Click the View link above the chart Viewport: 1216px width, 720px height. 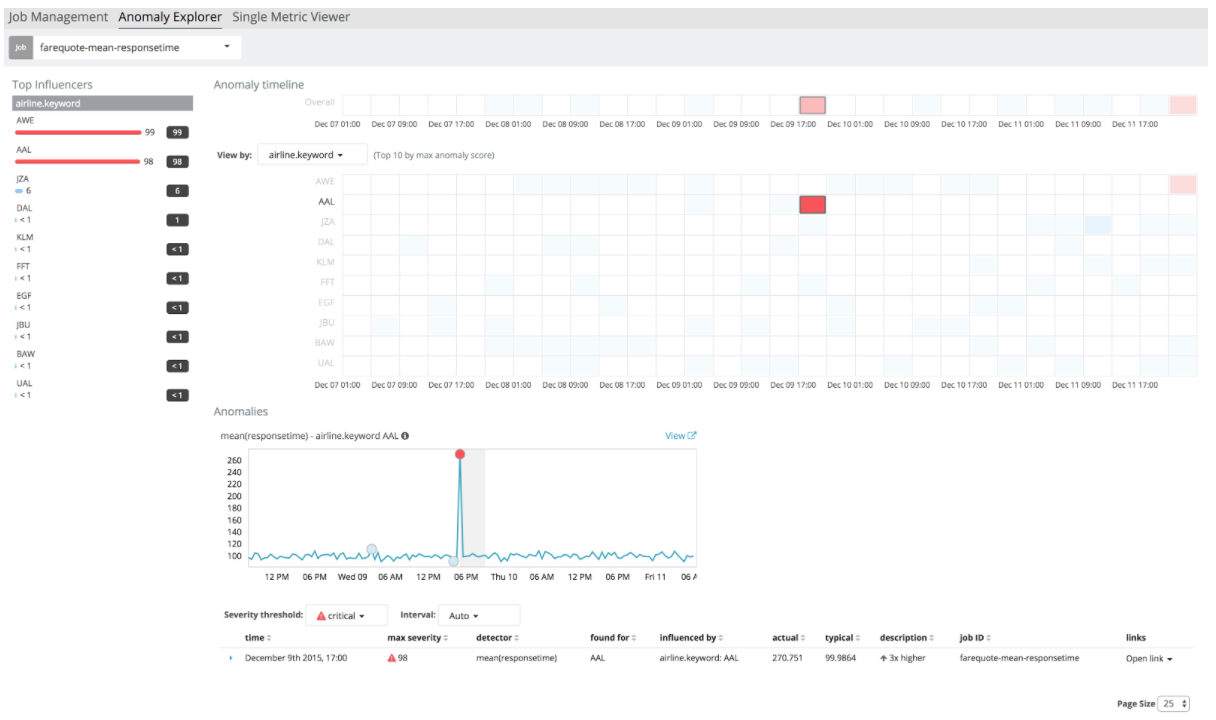(x=675, y=436)
